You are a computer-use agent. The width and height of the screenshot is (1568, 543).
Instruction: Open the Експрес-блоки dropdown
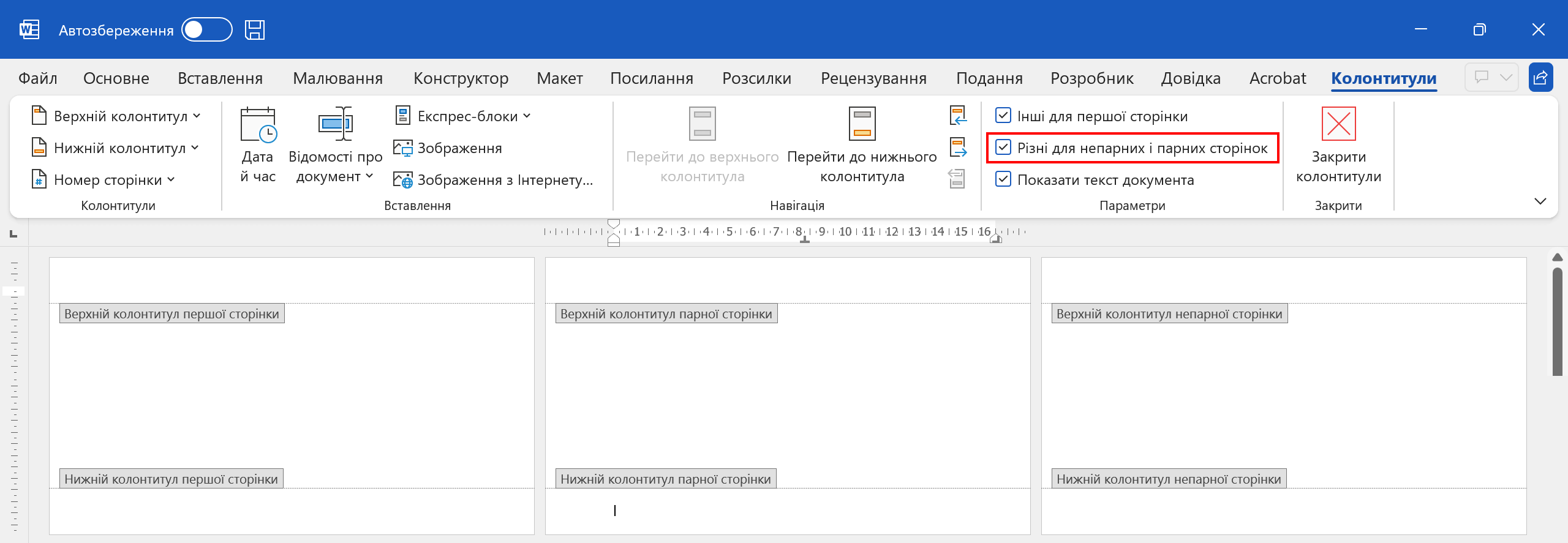[464, 116]
